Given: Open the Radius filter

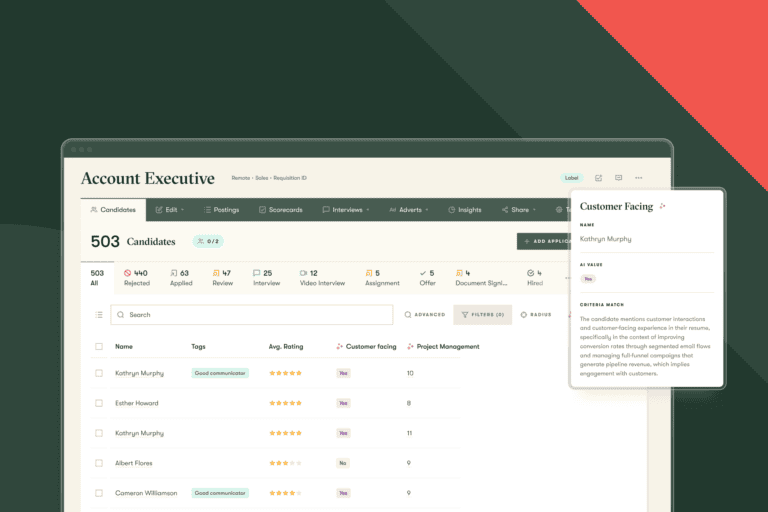Looking at the screenshot, I should [536, 315].
